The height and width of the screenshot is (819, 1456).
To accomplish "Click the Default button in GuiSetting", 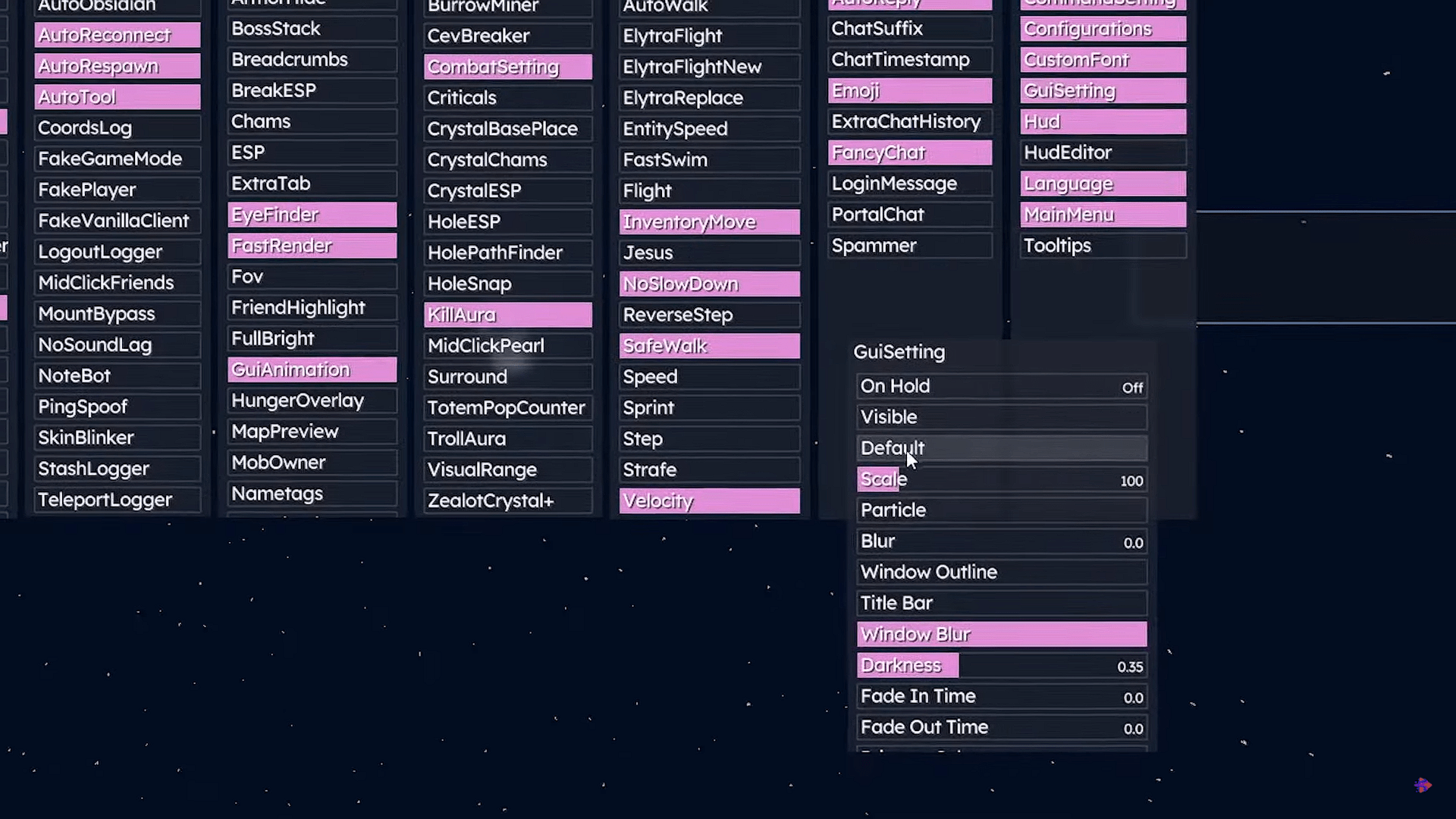I will 1001,448.
